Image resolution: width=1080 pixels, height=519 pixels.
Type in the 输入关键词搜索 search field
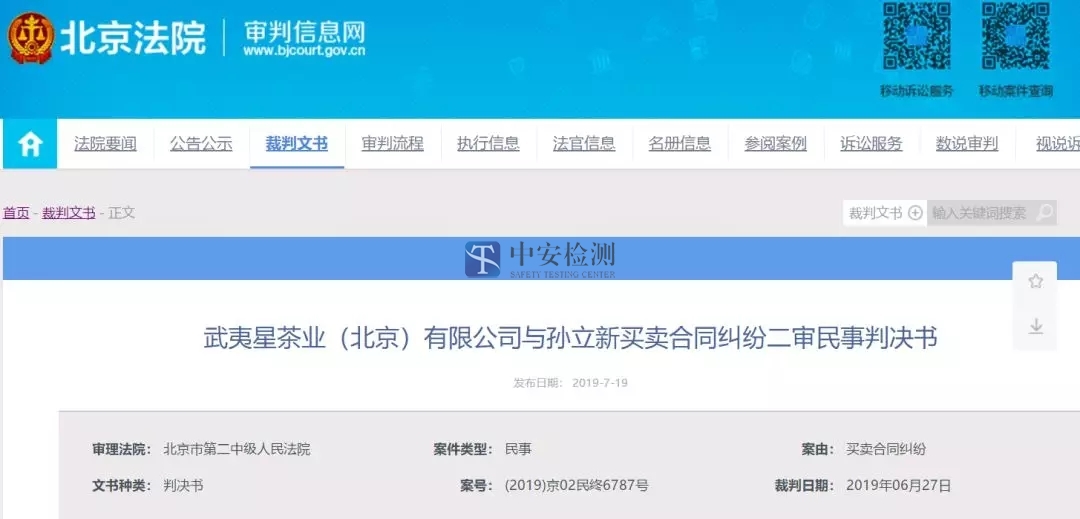980,213
